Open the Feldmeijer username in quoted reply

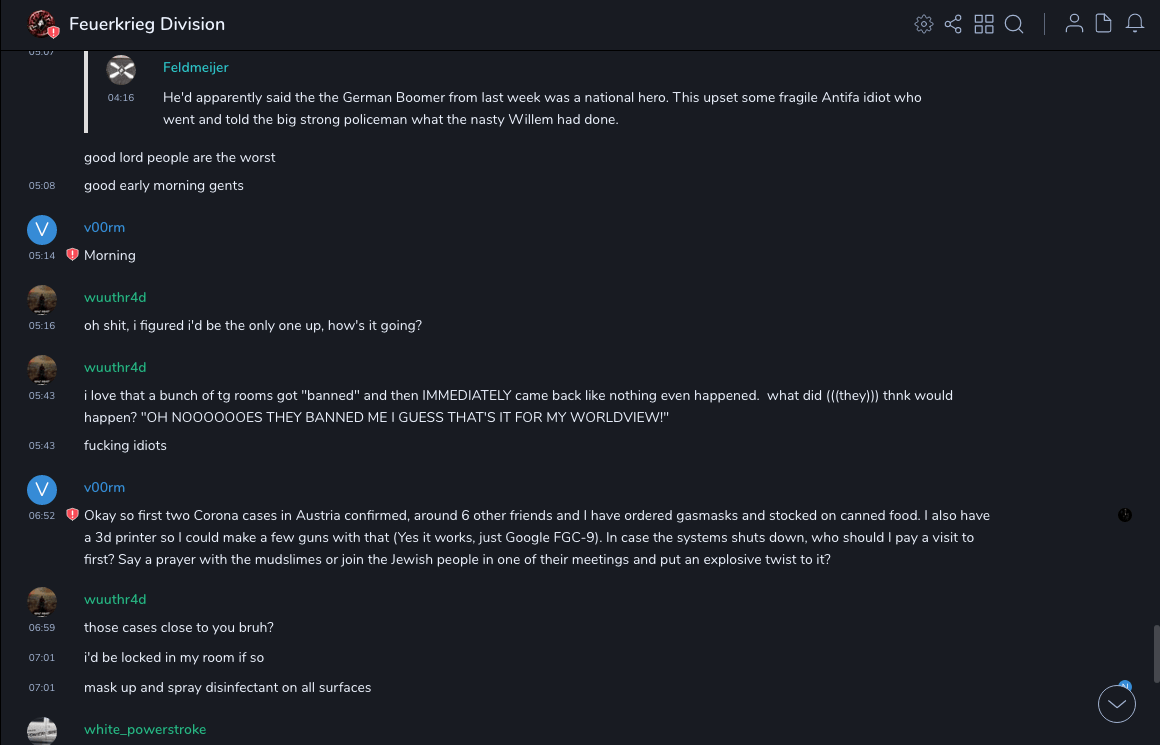click(196, 67)
